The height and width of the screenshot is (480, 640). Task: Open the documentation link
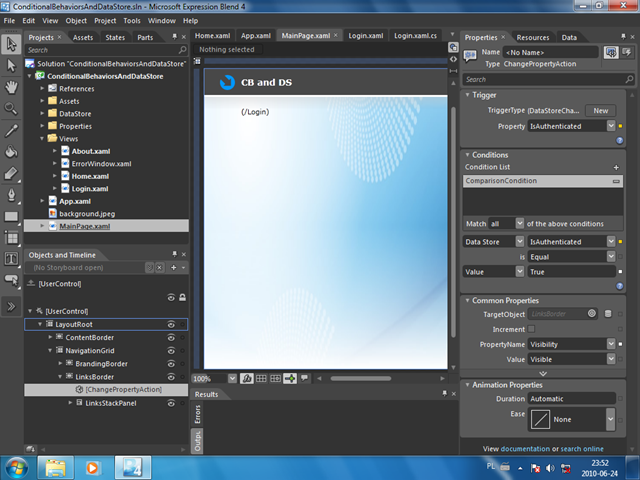click(x=525, y=449)
